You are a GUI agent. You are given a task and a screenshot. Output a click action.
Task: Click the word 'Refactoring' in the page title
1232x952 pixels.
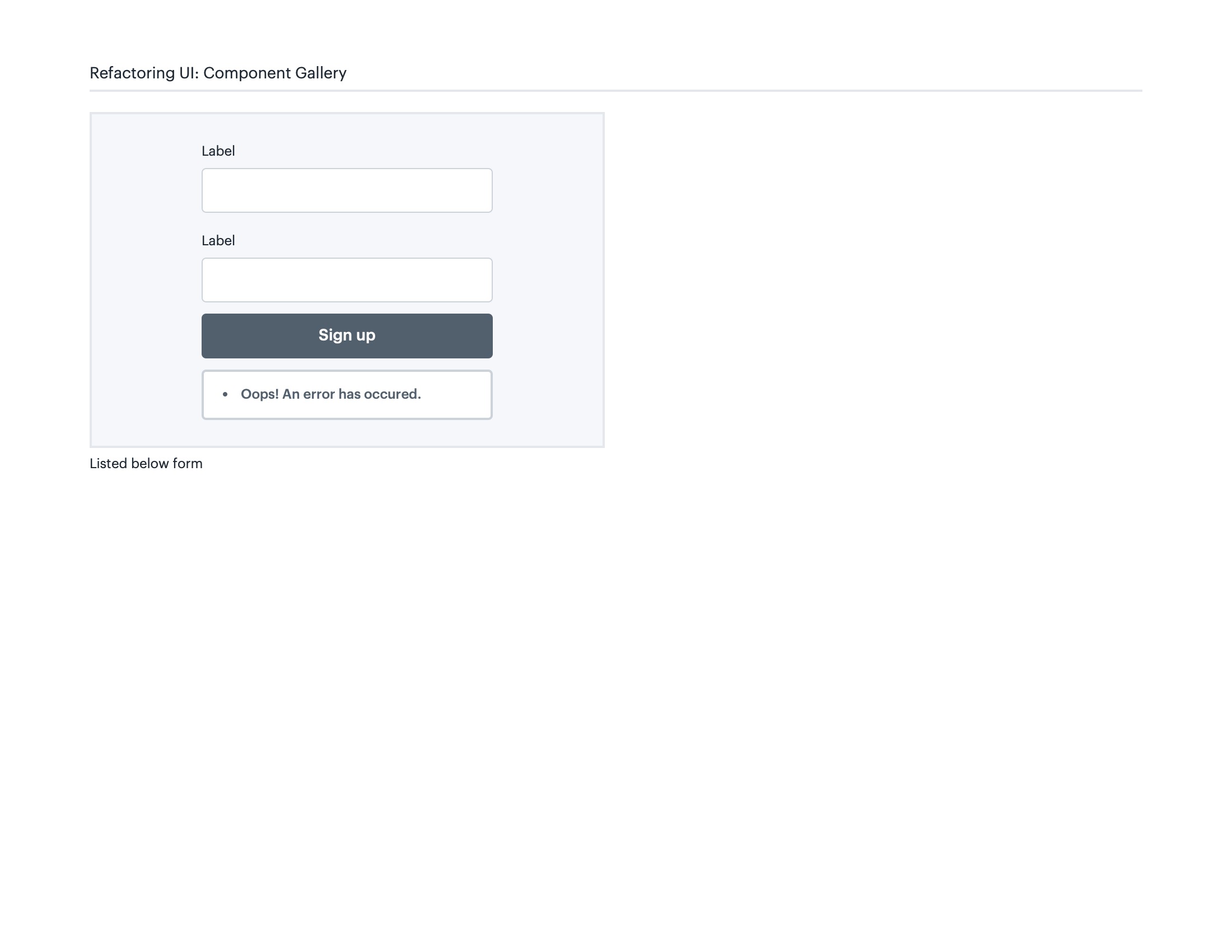click(x=132, y=73)
